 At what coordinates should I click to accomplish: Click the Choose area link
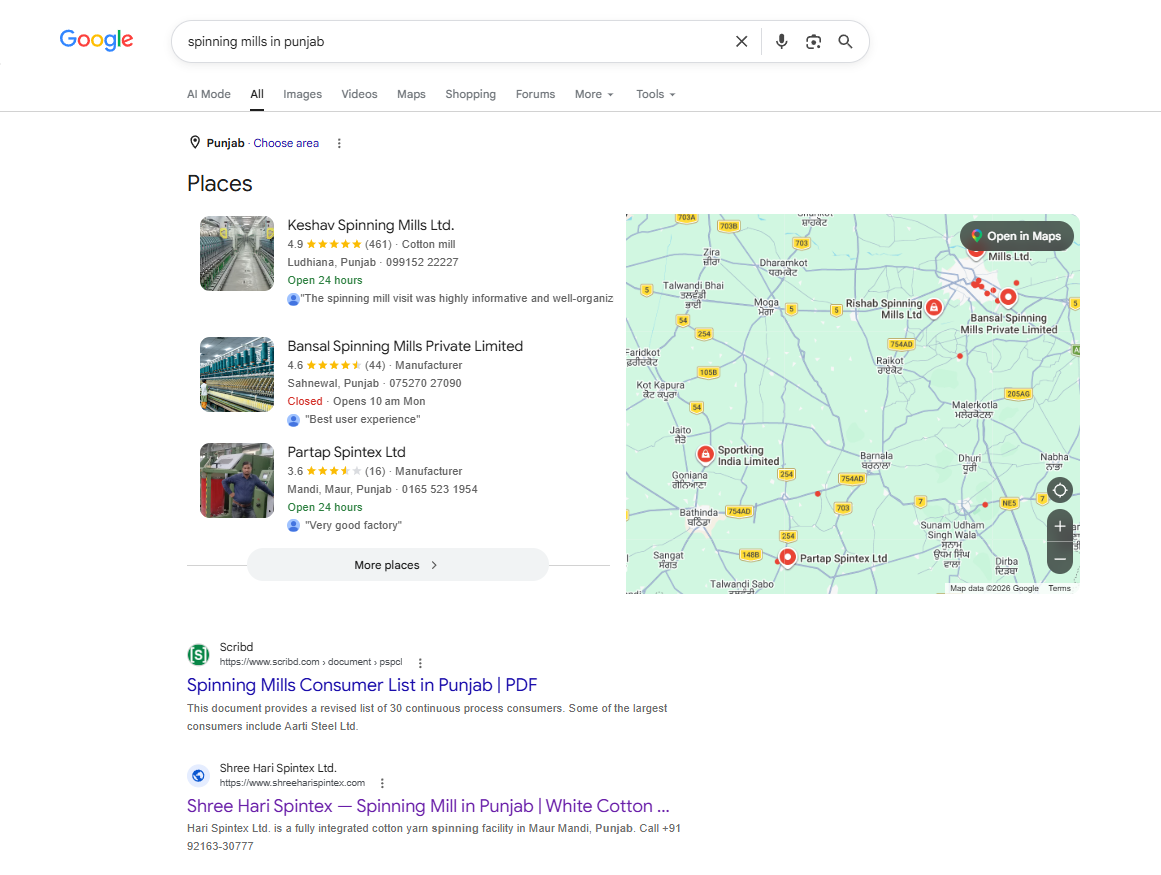coord(286,143)
